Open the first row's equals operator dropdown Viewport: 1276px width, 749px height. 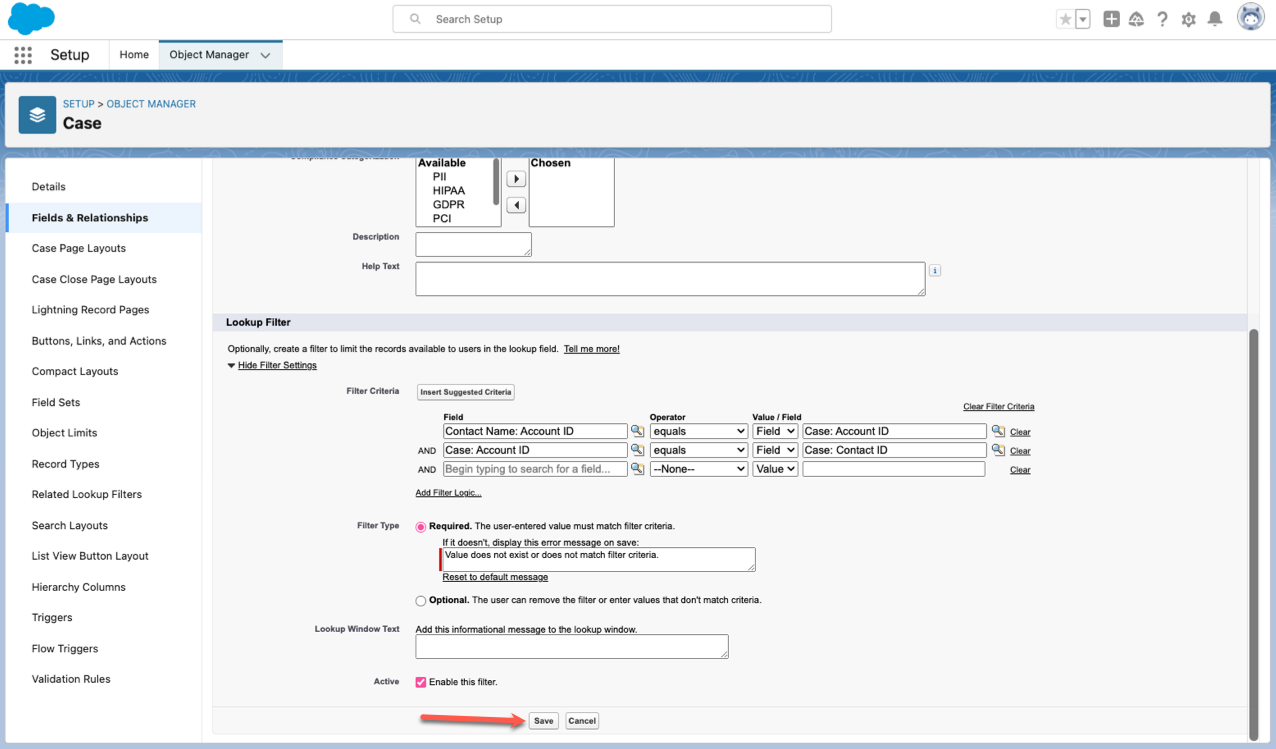698,431
